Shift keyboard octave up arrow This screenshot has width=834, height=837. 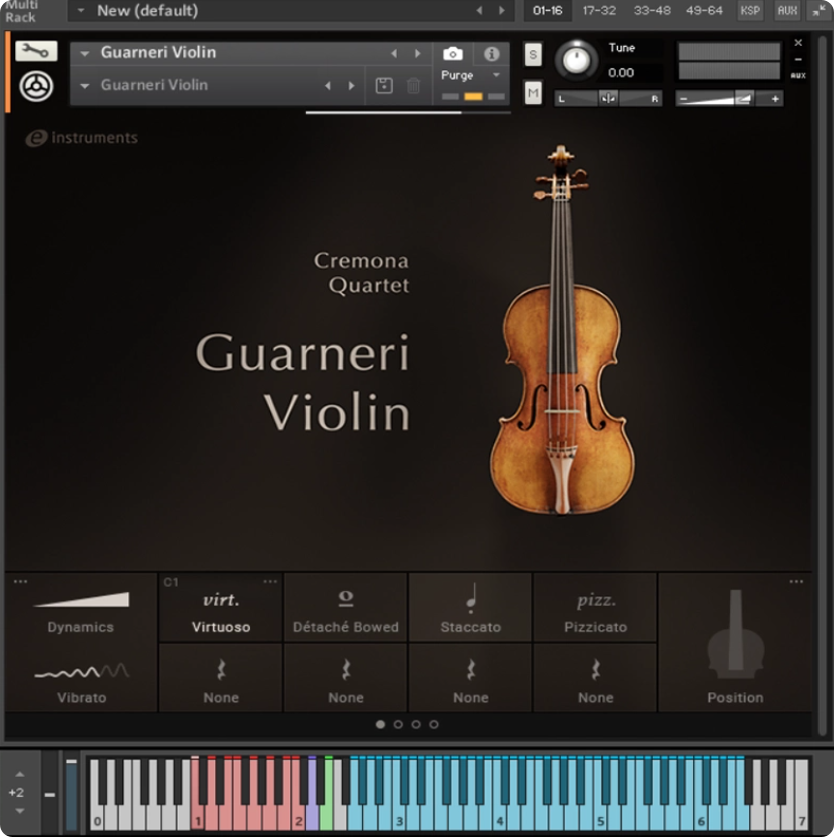[20, 774]
